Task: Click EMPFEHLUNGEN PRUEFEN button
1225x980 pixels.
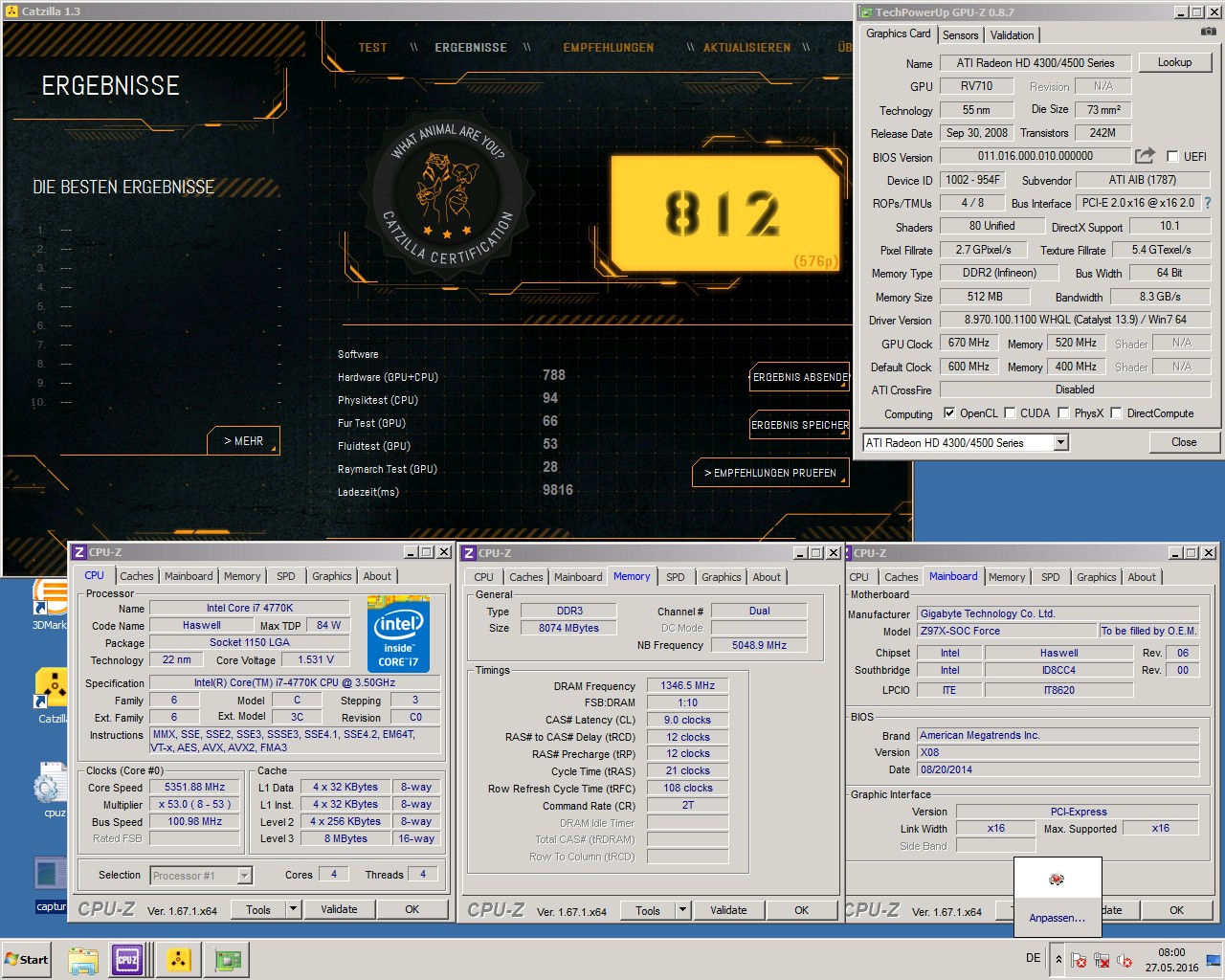Action: tap(770, 473)
